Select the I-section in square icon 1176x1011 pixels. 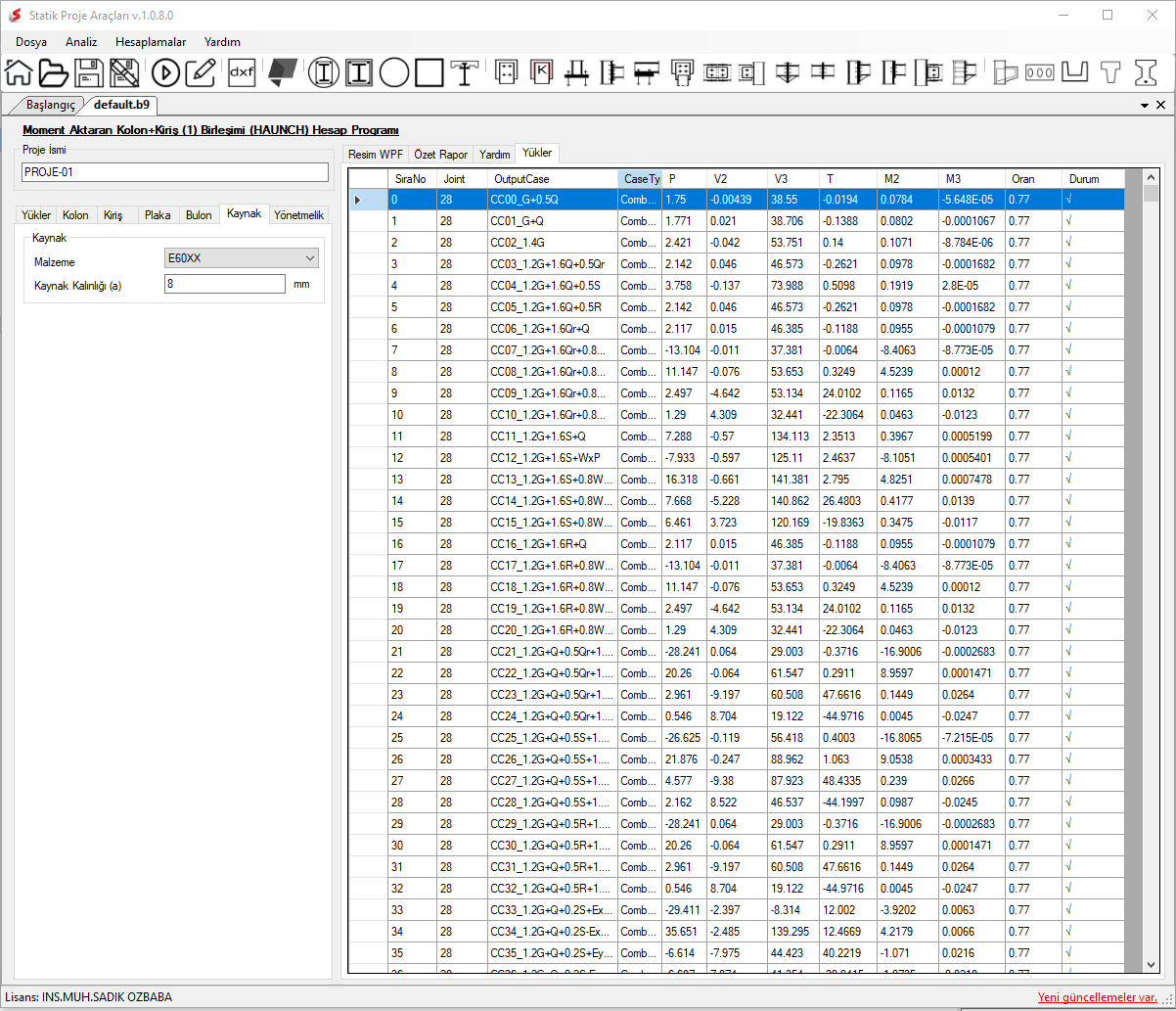click(359, 72)
